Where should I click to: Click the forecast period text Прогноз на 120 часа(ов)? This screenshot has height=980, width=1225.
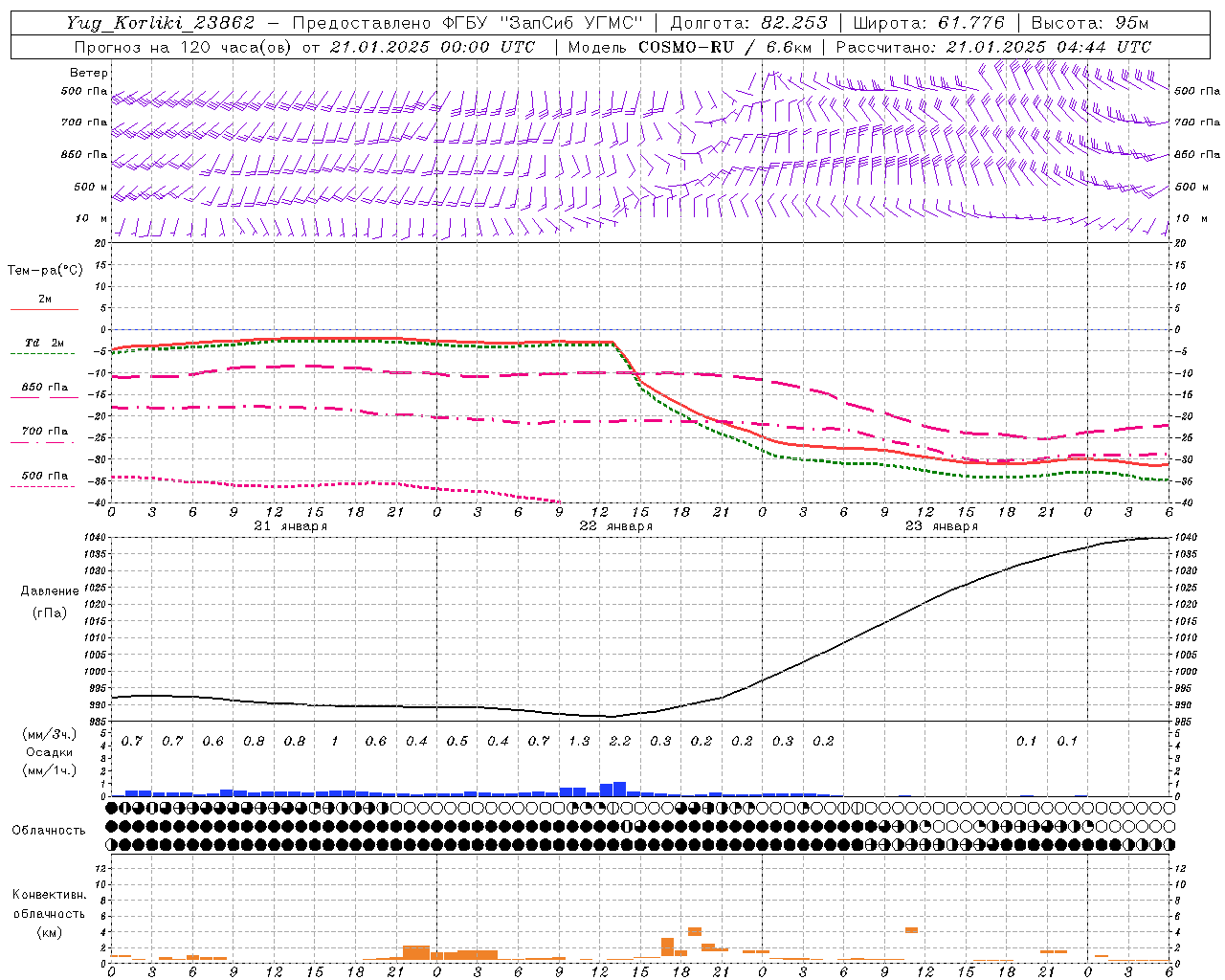pos(182,47)
